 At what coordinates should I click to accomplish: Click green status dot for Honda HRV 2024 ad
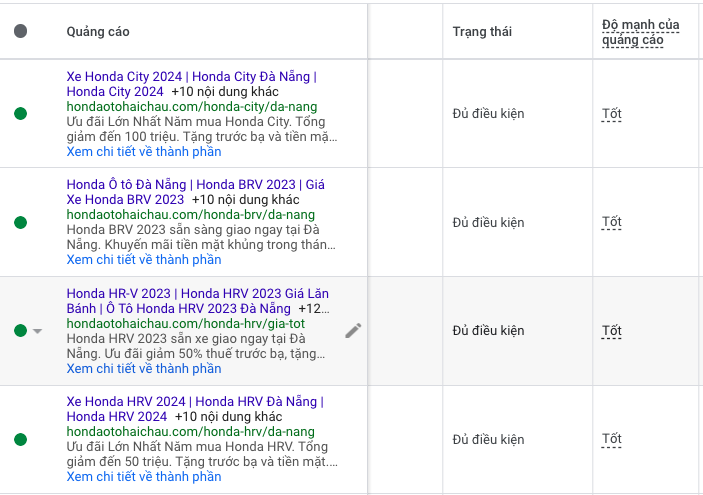pos(21,439)
